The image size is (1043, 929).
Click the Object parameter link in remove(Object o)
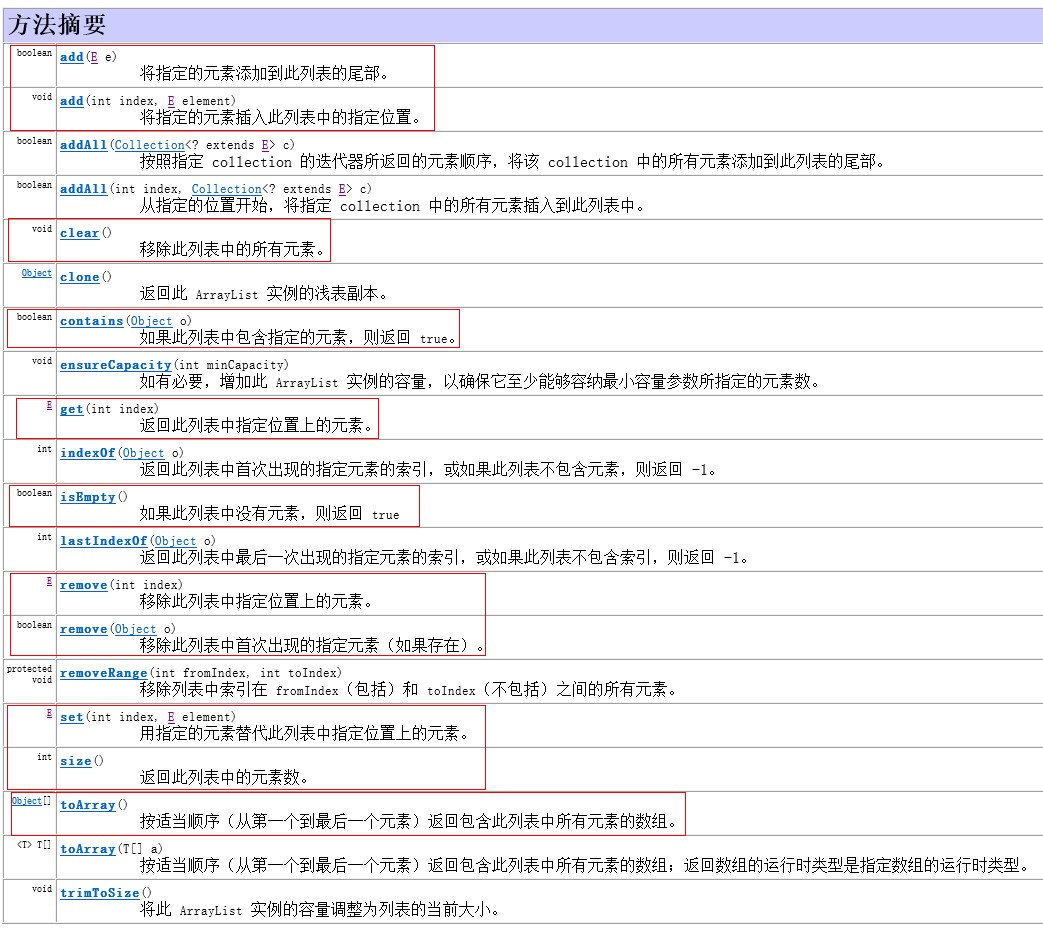[135, 629]
